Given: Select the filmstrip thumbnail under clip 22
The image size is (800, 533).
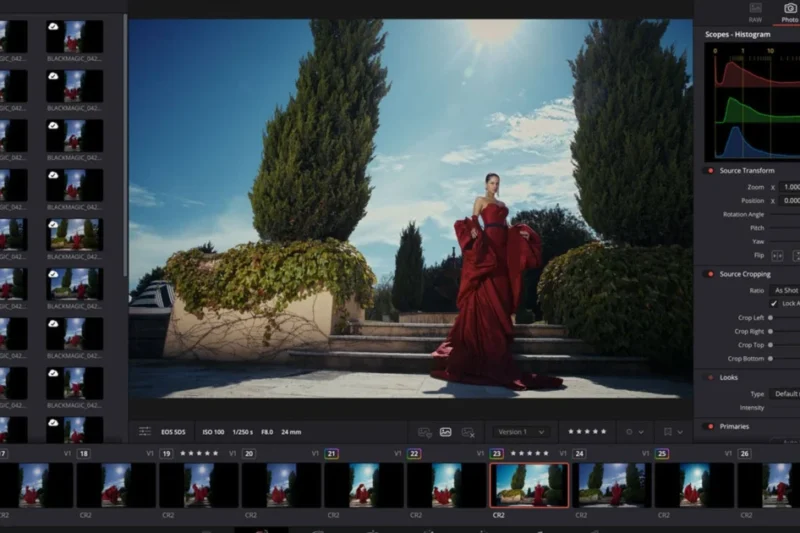Looking at the screenshot, I should pos(446,486).
